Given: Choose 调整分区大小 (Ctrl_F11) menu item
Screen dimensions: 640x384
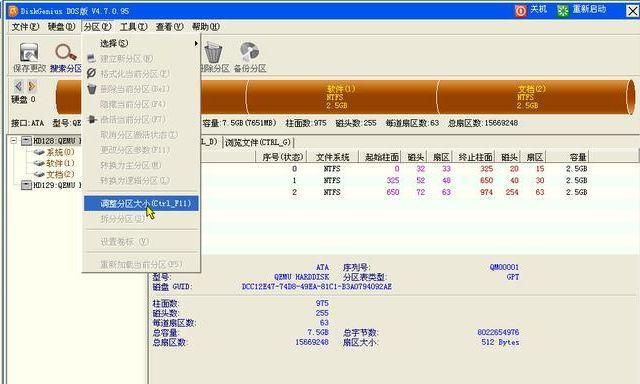Looking at the screenshot, I should pyautogui.click(x=141, y=203).
